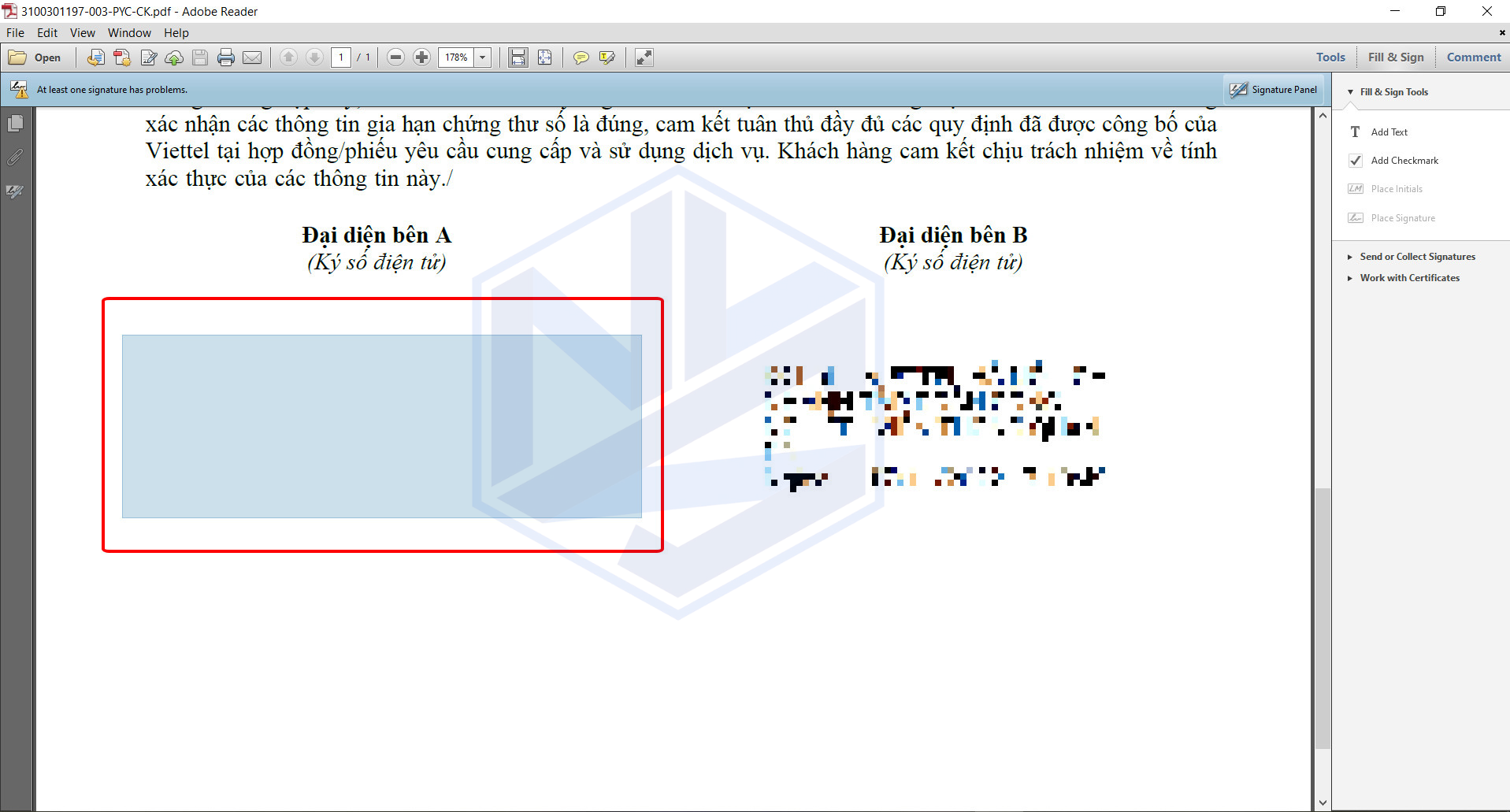Click 'At least one signature has problems.' text

112,90
